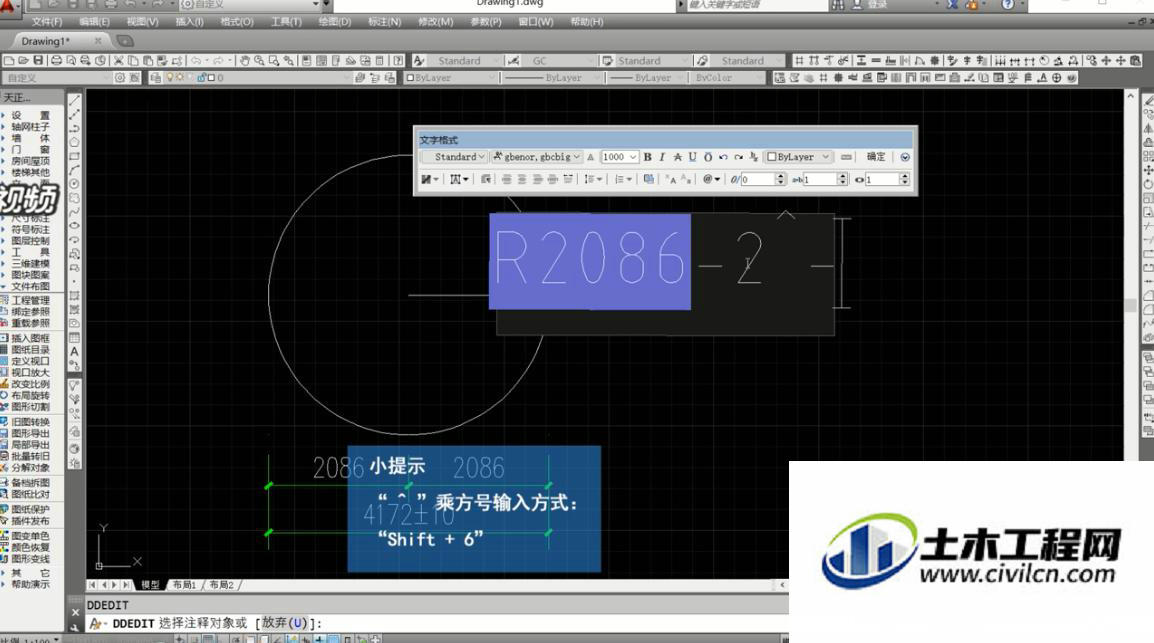Open the ByLayer text color dropdown
The image size is (1154, 643).
pos(799,157)
